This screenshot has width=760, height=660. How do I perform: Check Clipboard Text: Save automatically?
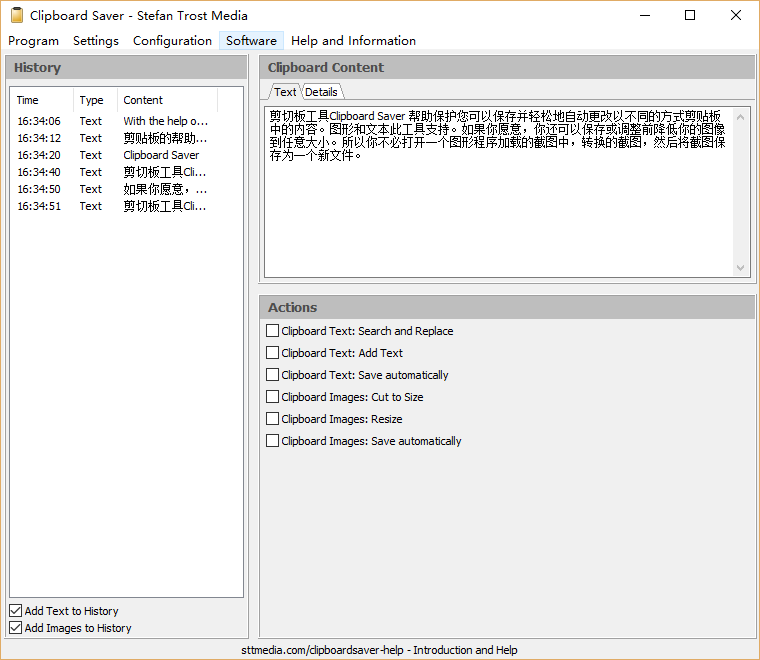click(x=273, y=375)
